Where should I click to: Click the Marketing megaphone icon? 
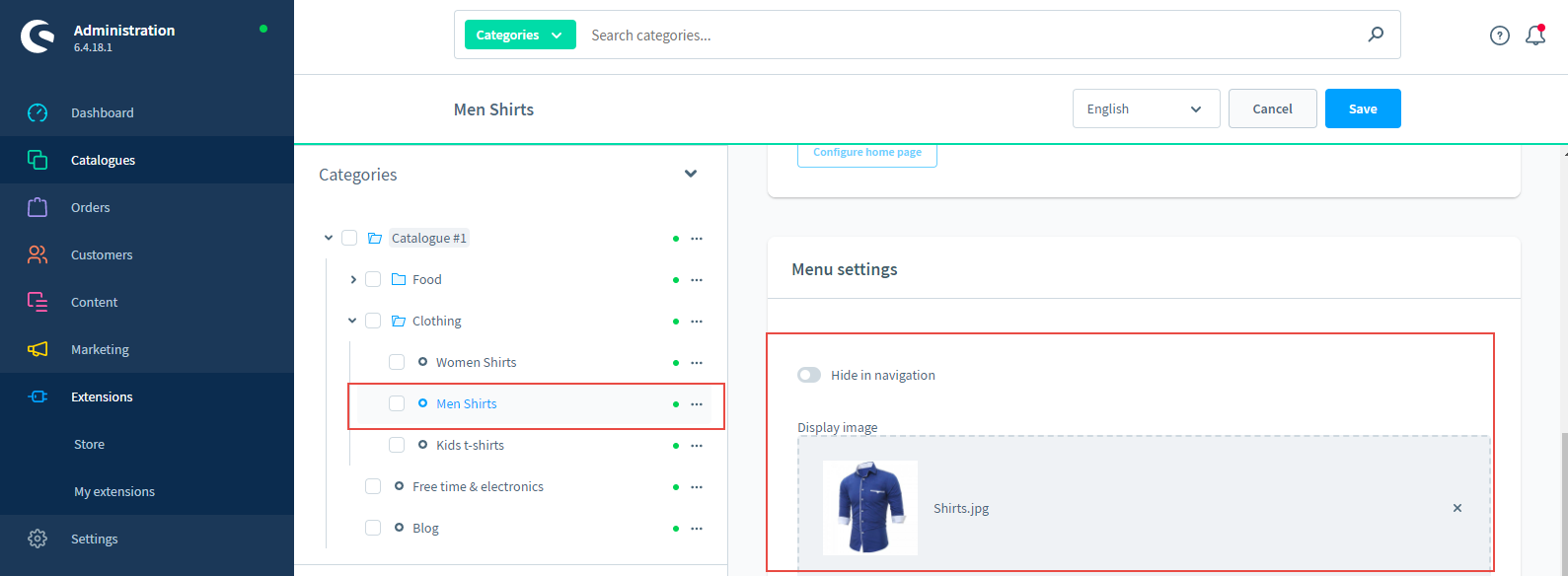click(37, 349)
